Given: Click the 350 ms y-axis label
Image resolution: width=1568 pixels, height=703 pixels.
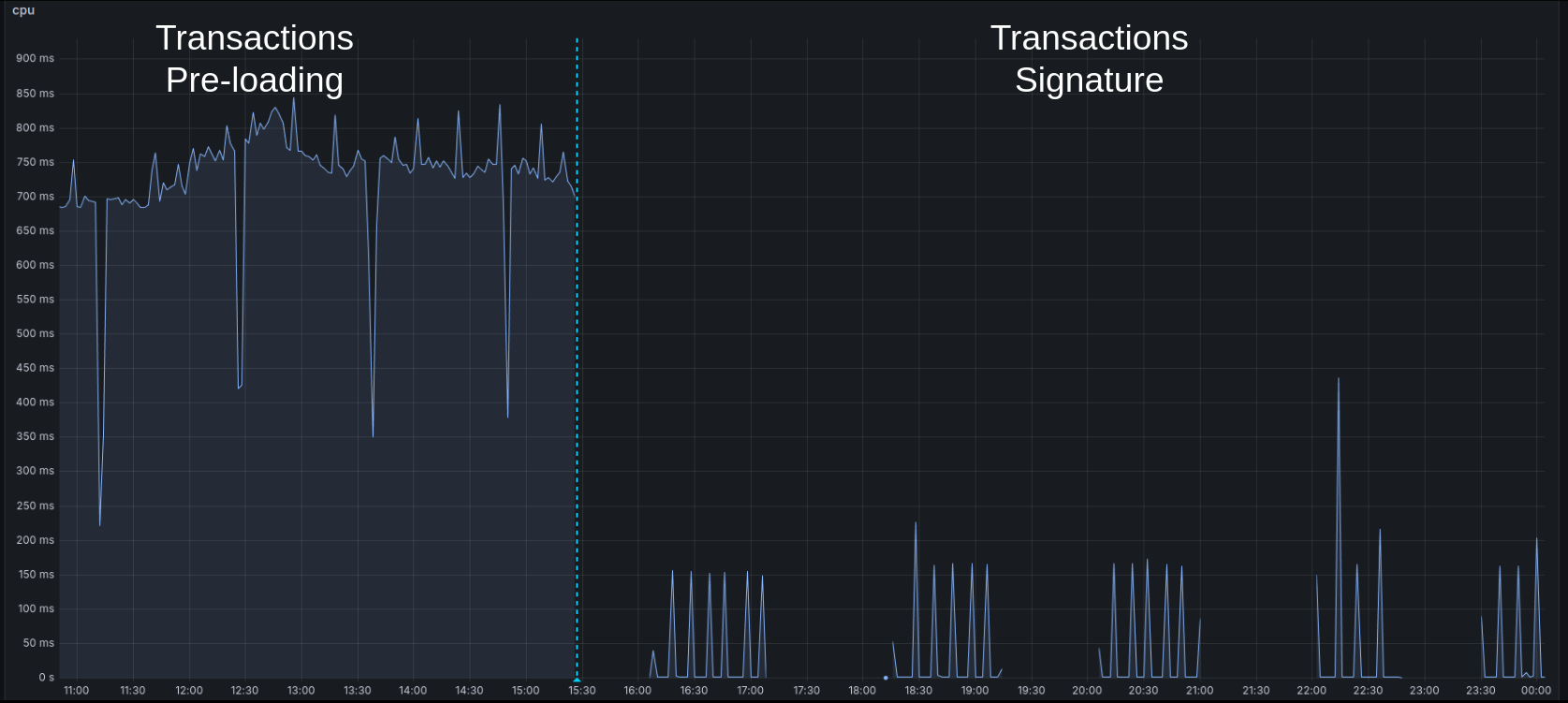Looking at the screenshot, I should (35, 436).
